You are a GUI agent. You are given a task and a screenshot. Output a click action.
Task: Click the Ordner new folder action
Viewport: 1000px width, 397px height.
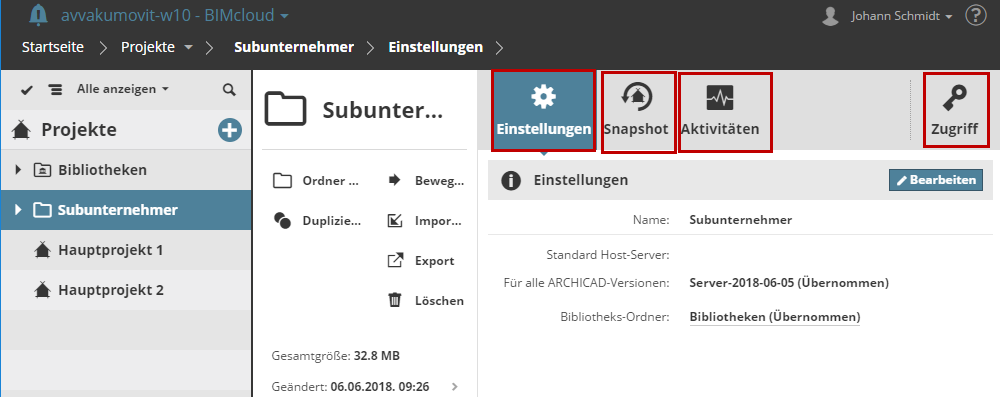coord(316,181)
